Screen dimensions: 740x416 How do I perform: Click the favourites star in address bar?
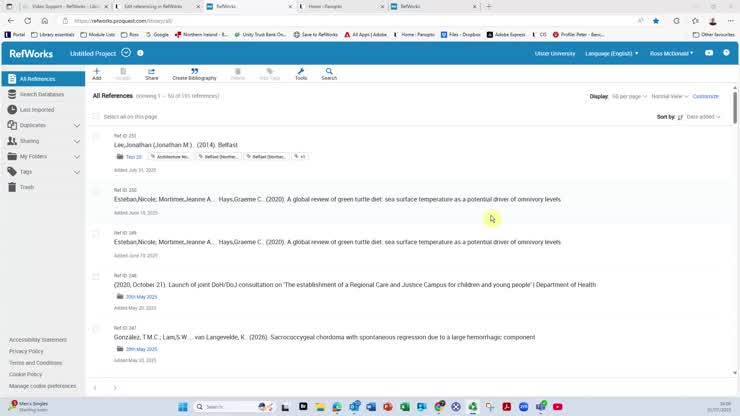pyautogui.click(x=656, y=21)
